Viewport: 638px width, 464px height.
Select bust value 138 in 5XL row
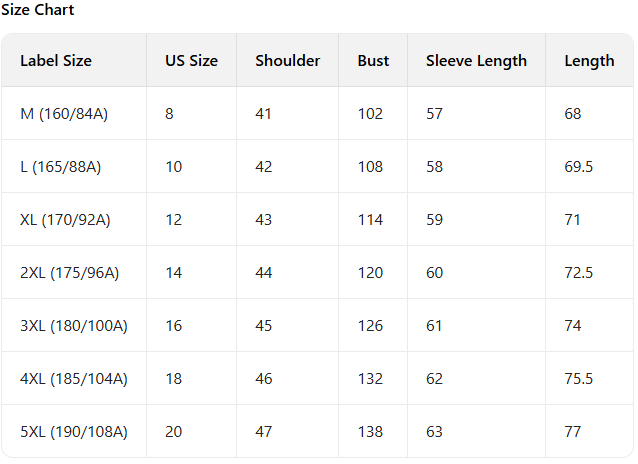[x=370, y=432]
